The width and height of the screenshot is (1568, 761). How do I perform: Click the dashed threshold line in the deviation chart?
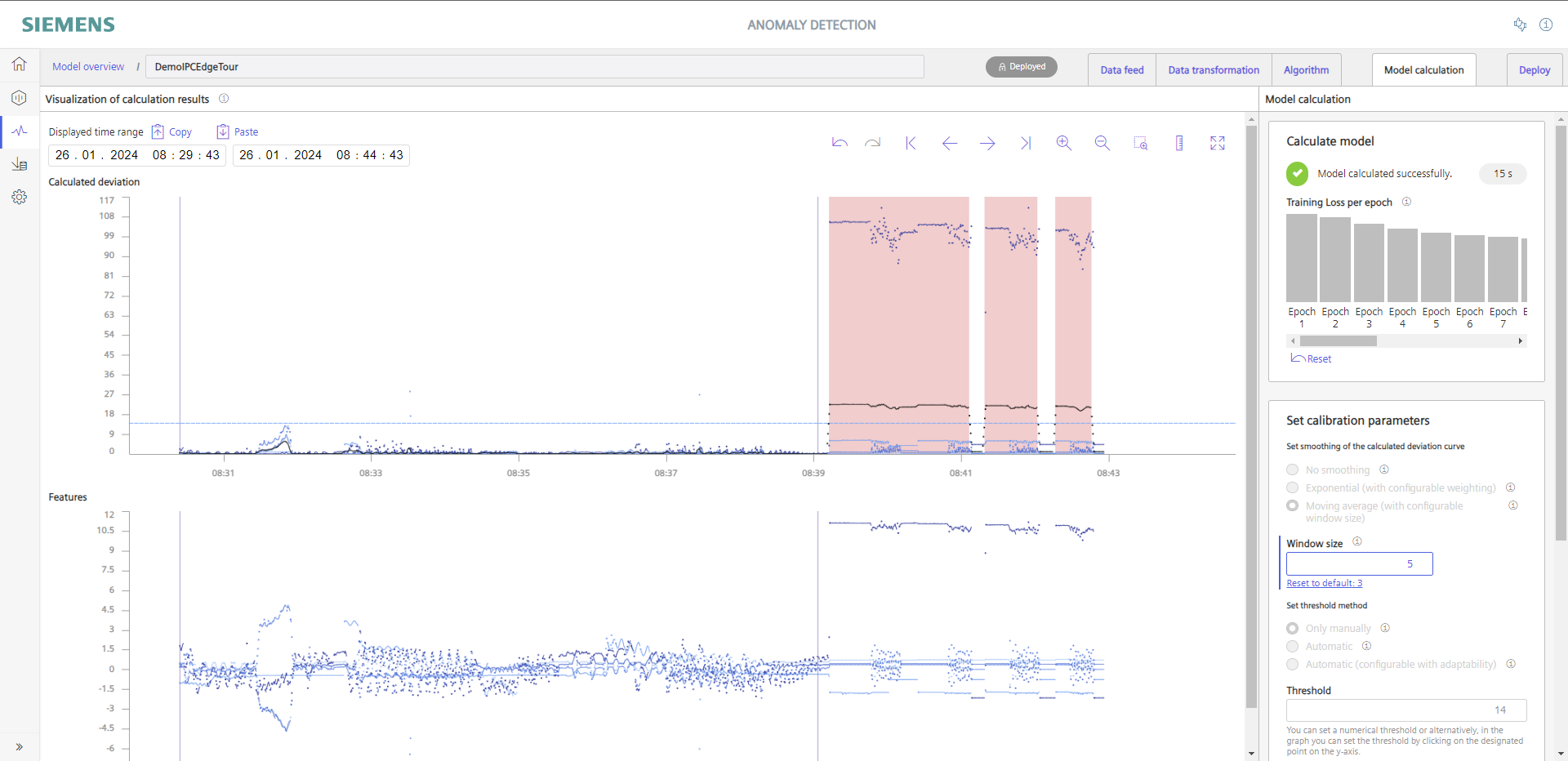click(682, 423)
